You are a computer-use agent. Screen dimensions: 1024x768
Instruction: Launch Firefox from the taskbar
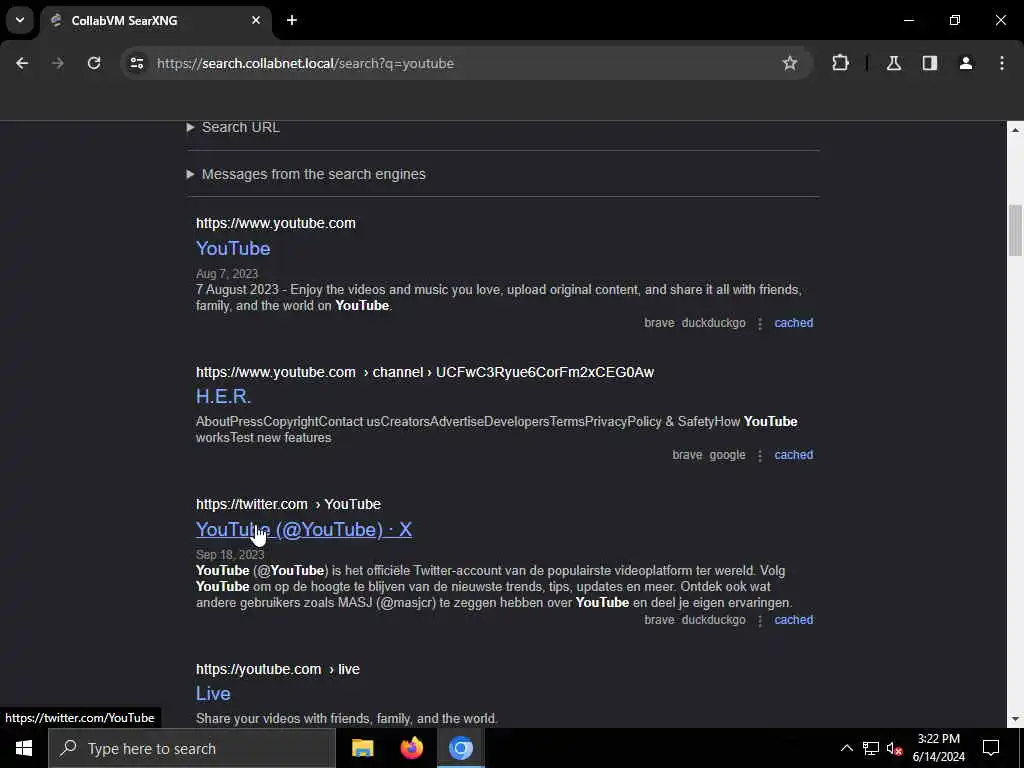pyautogui.click(x=411, y=748)
